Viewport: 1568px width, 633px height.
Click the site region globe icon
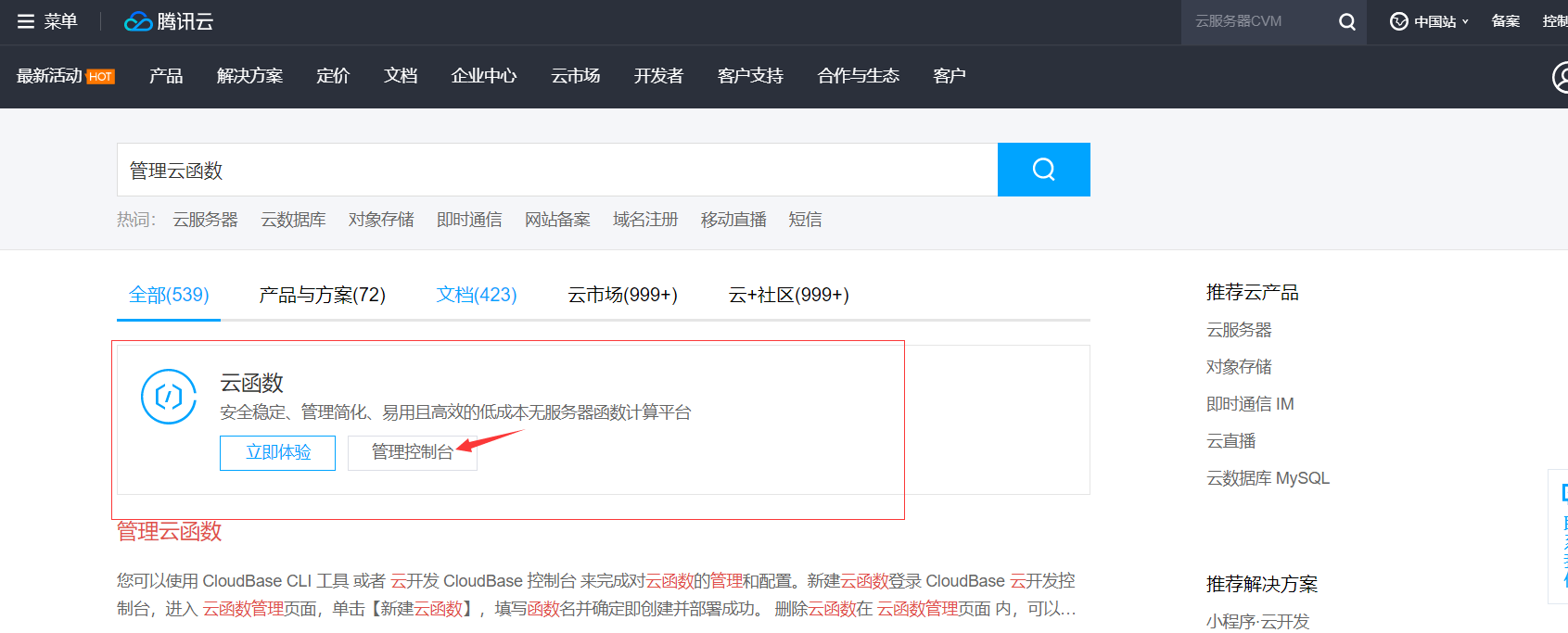click(x=1399, y=21)
